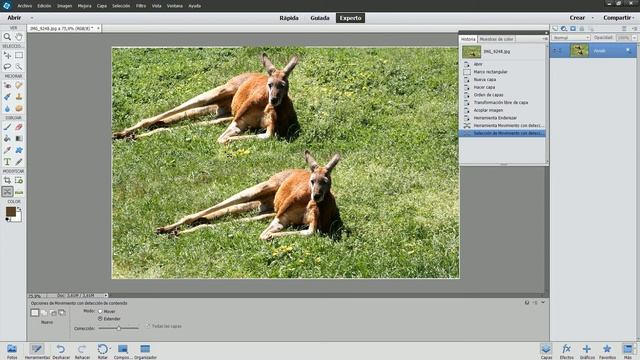Select the Spot Healing Brush tool
The width and height of the screenshot is (640, 360).
click(19, 85)
